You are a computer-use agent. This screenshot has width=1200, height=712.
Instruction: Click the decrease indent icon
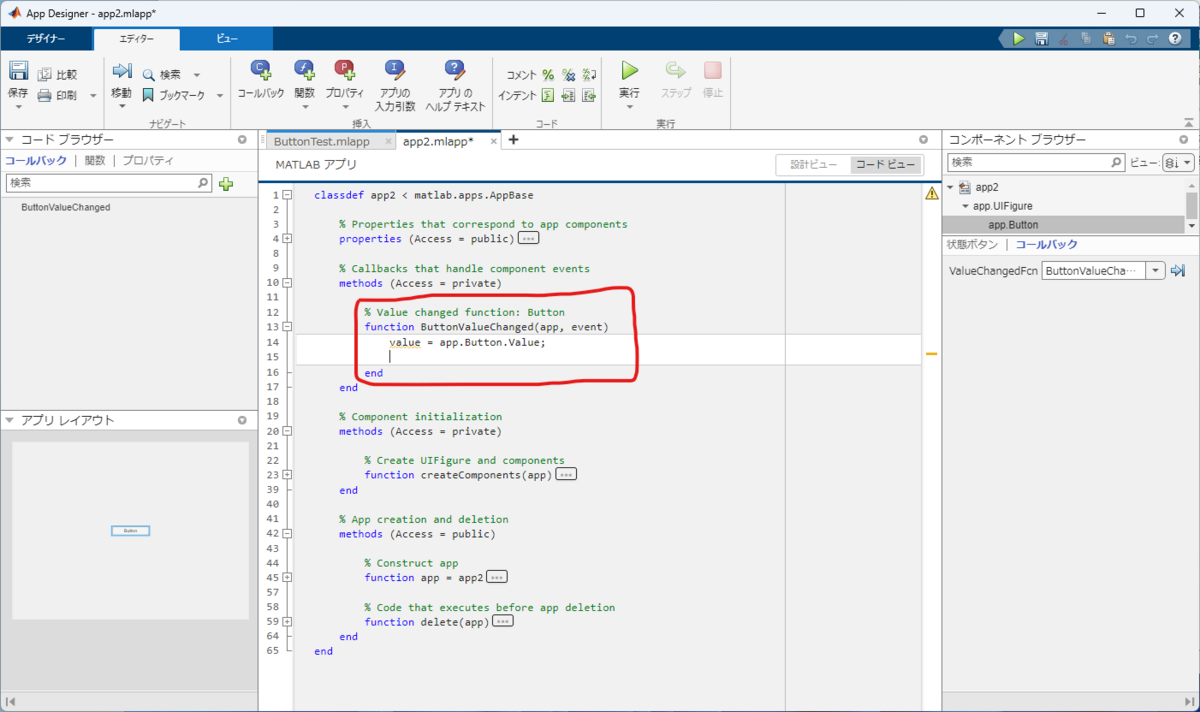coord(589,96)
